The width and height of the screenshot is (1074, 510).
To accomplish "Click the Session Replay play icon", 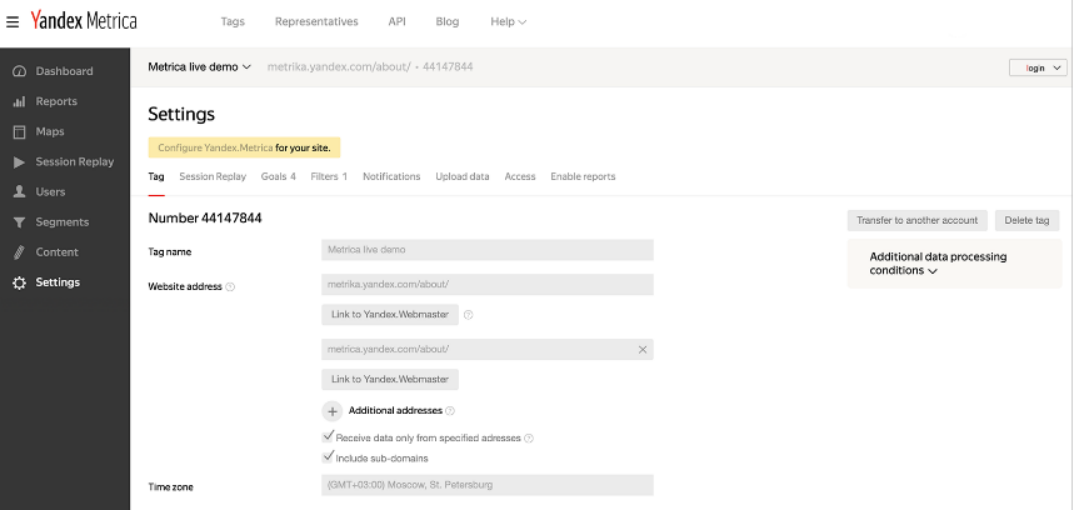I will (17, 162).
